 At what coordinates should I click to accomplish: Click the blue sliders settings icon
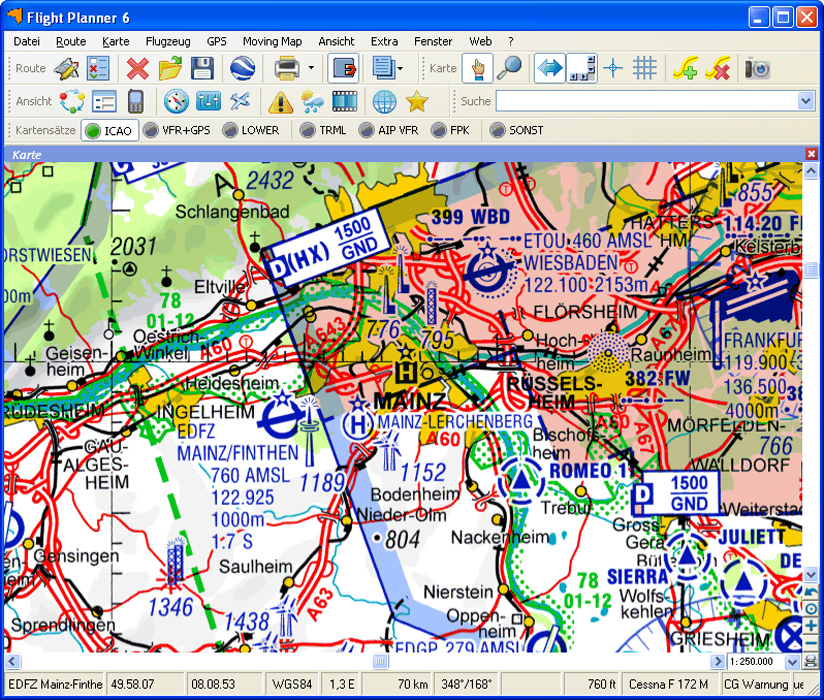coord(208,101)
